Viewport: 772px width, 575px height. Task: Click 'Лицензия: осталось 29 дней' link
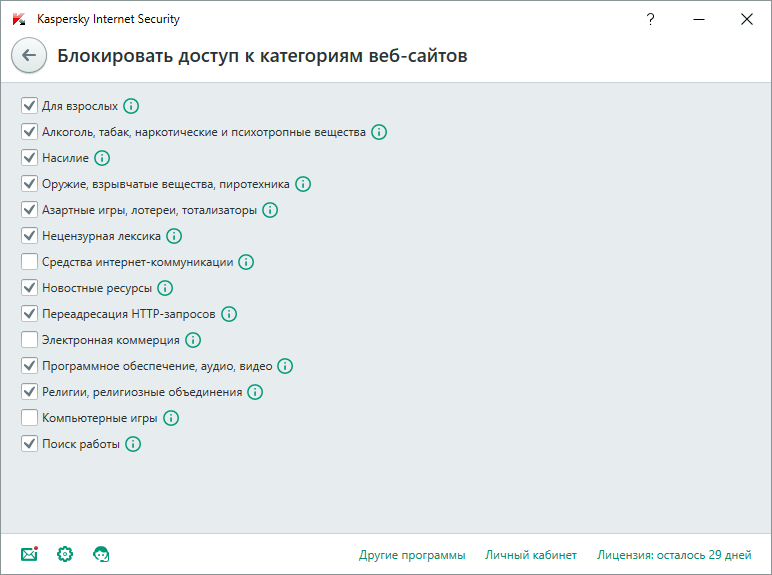click(x=673, y=555)
